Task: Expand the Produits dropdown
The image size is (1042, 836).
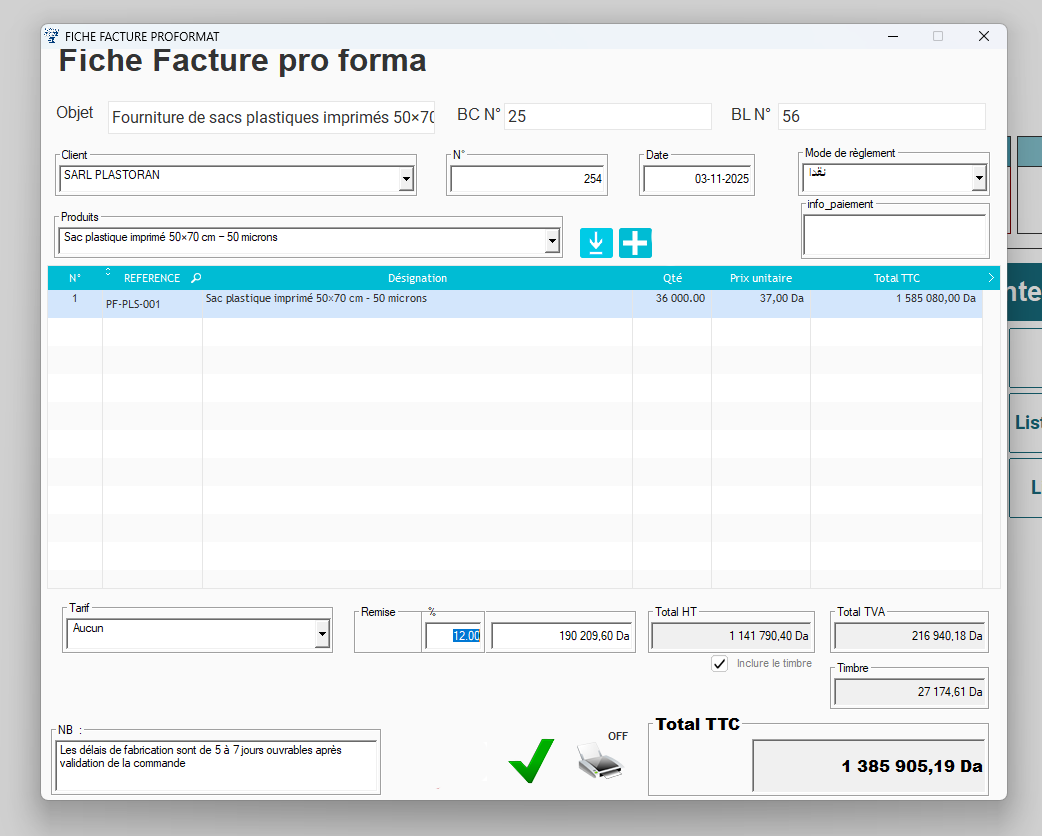Action: (x=552, y=241)
